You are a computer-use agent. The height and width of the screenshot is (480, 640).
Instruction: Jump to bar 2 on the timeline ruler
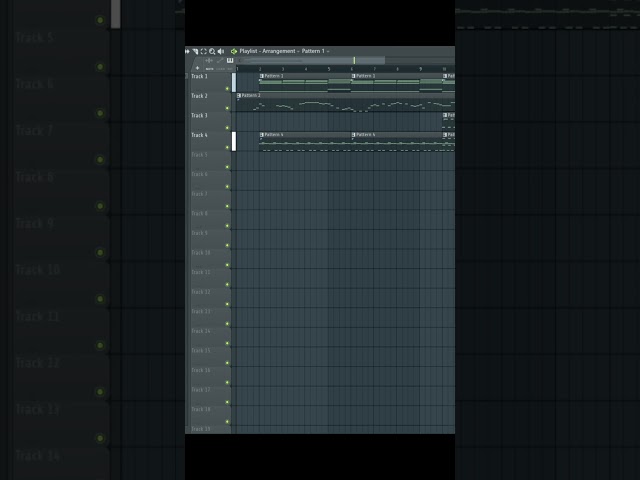[x=260, y=69]
